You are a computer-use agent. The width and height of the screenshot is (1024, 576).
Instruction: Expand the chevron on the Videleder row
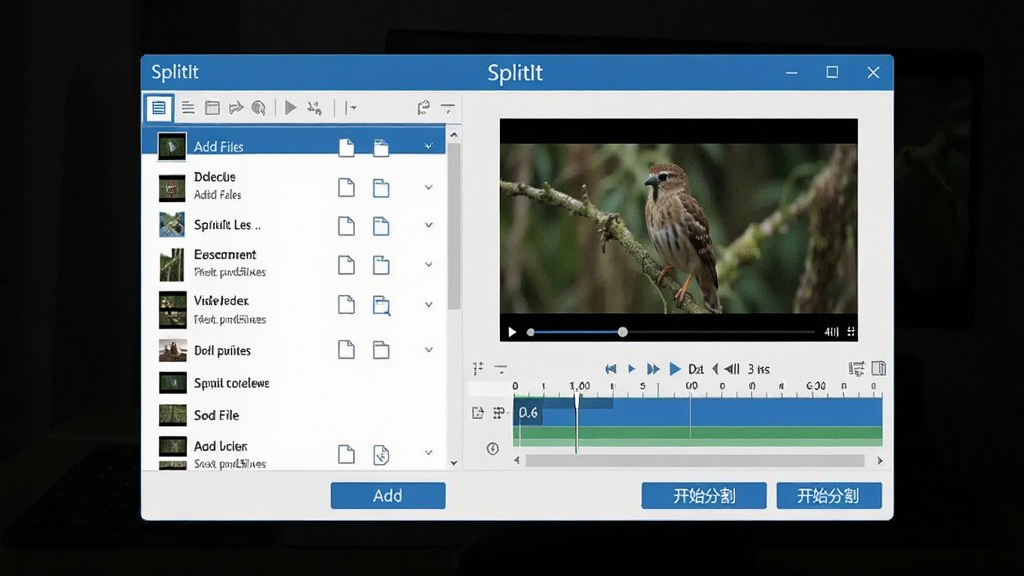click(428, 304)
